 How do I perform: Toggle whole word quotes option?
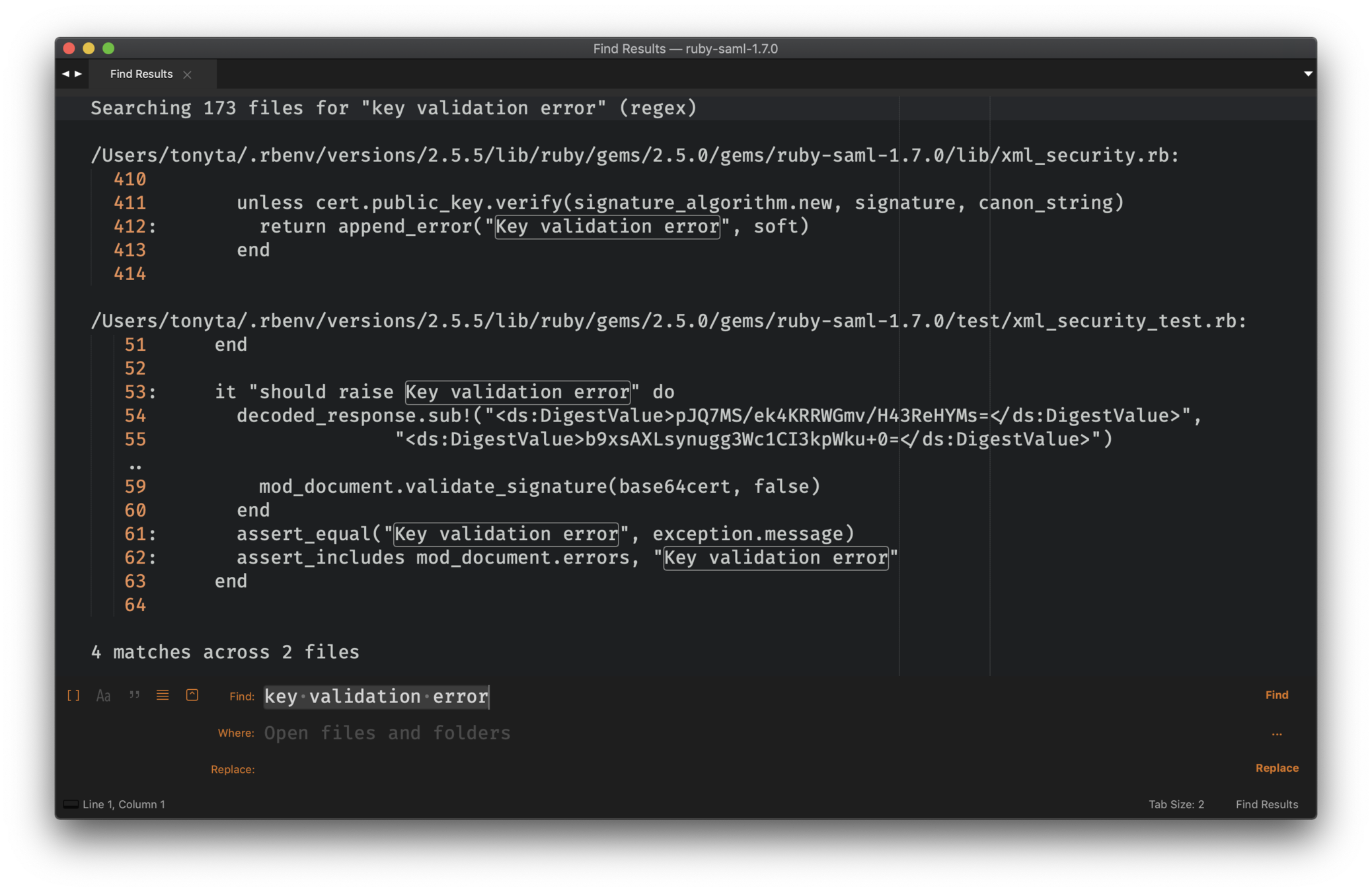pos(134,695)
